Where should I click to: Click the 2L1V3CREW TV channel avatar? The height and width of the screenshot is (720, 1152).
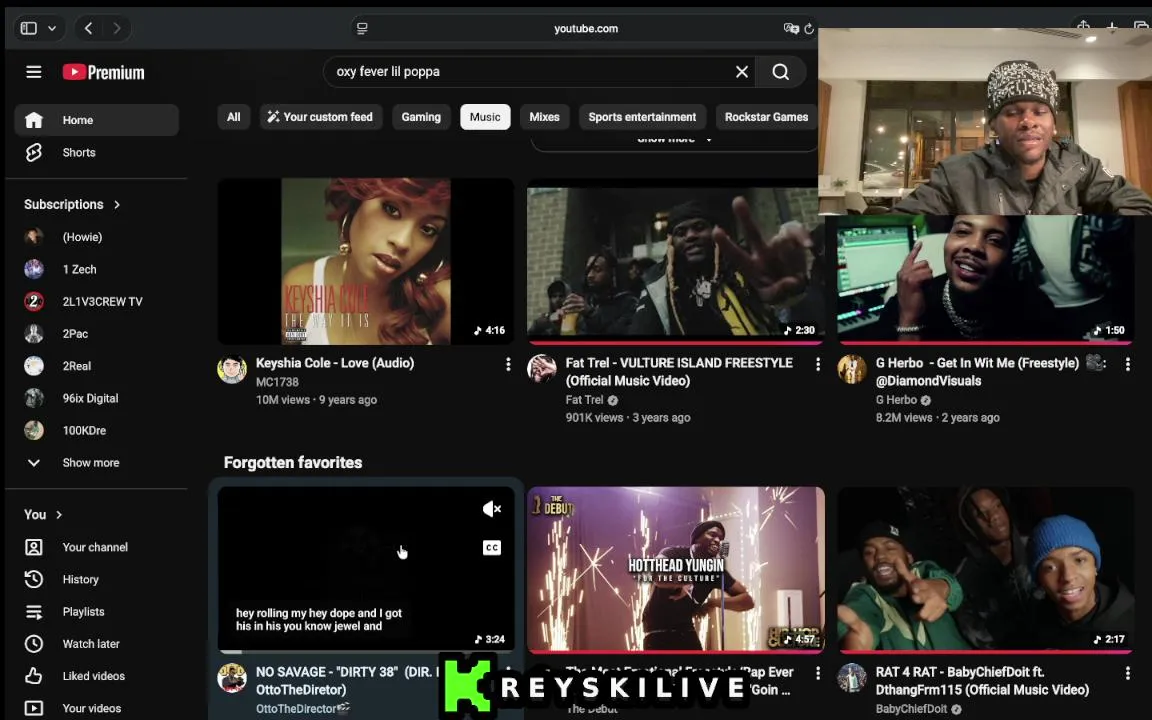point(34,302)
